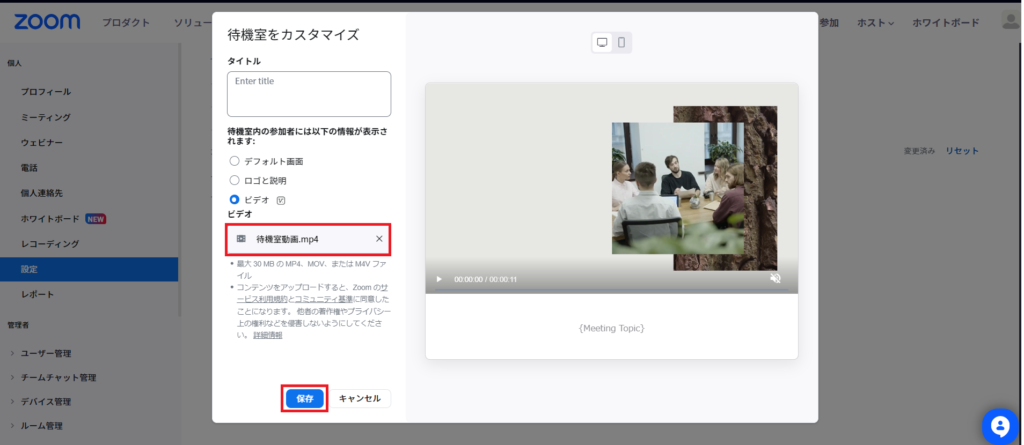Open the chat support bubble icon
This screenshot has height=445, width=1024.
(x=998, y=425)
